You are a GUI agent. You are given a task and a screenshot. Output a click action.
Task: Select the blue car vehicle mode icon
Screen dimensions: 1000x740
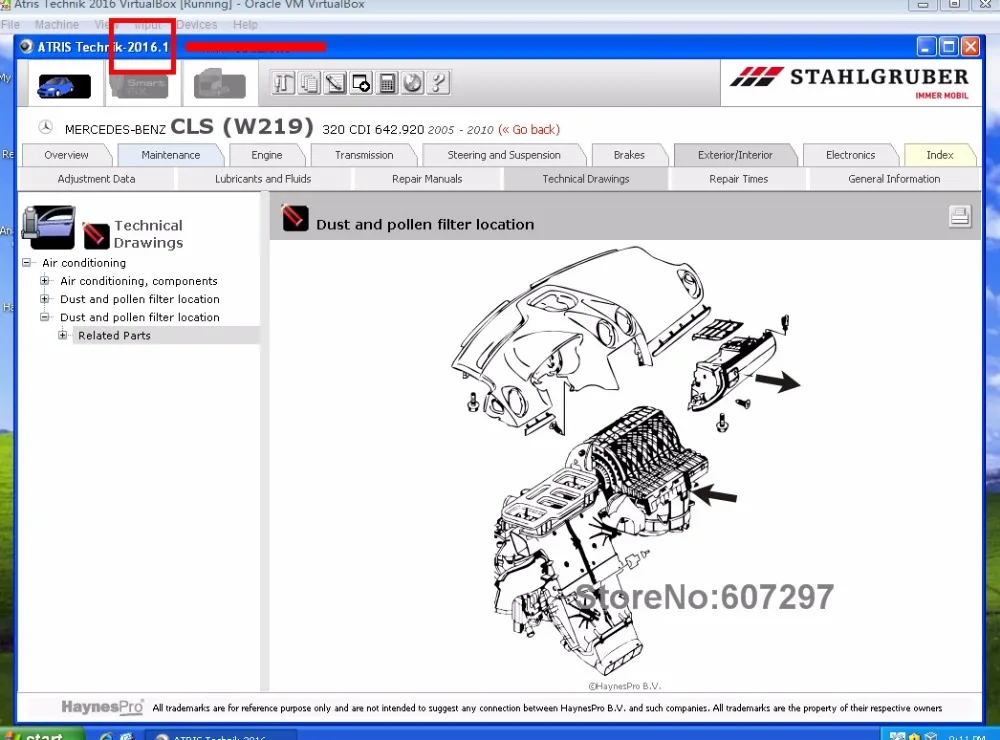[x=64, y=86]
